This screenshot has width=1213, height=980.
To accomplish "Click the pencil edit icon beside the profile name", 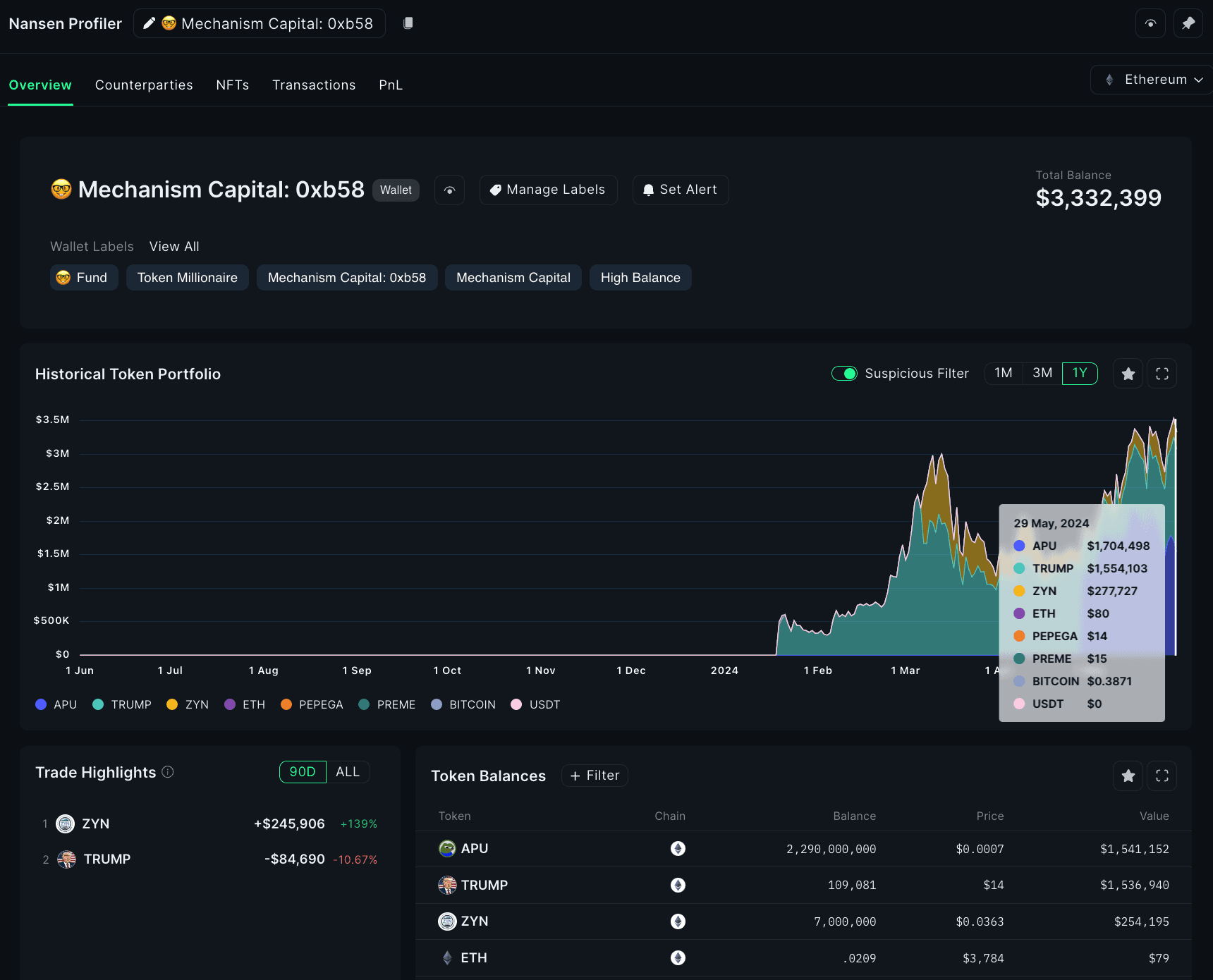I will click(x=149, y=23).
